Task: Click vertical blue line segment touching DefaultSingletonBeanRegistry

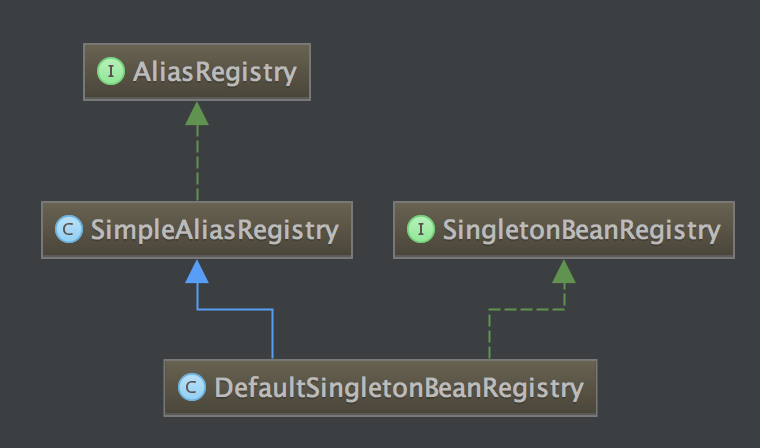Action: [272, 335]
